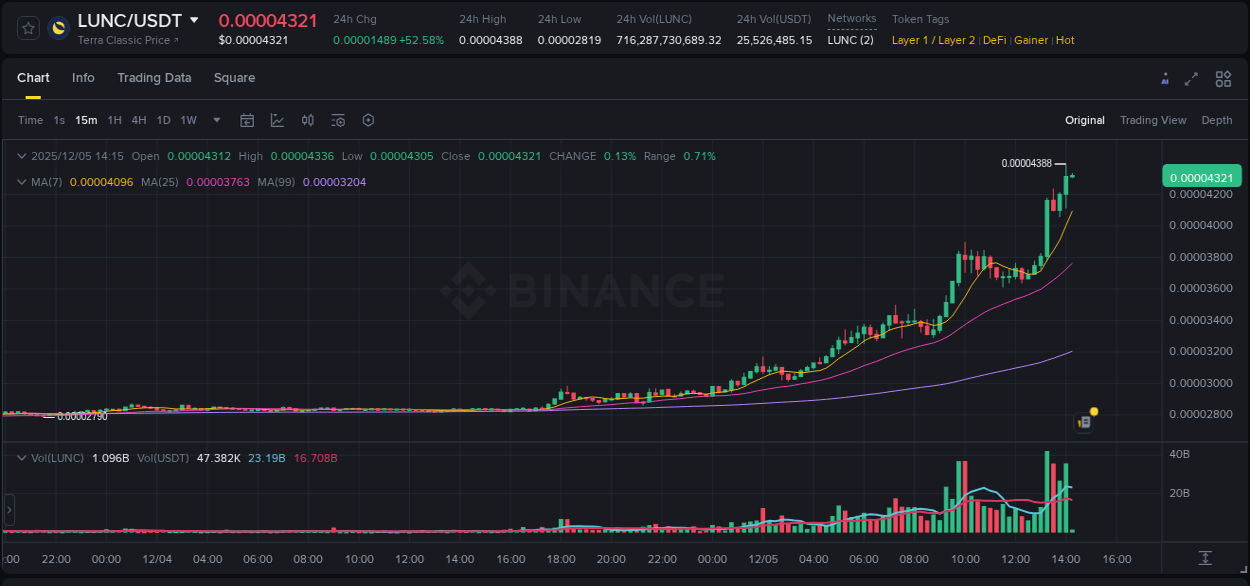Collapse the MA indicator info row

pyautogui.click(x=20, y=182)
